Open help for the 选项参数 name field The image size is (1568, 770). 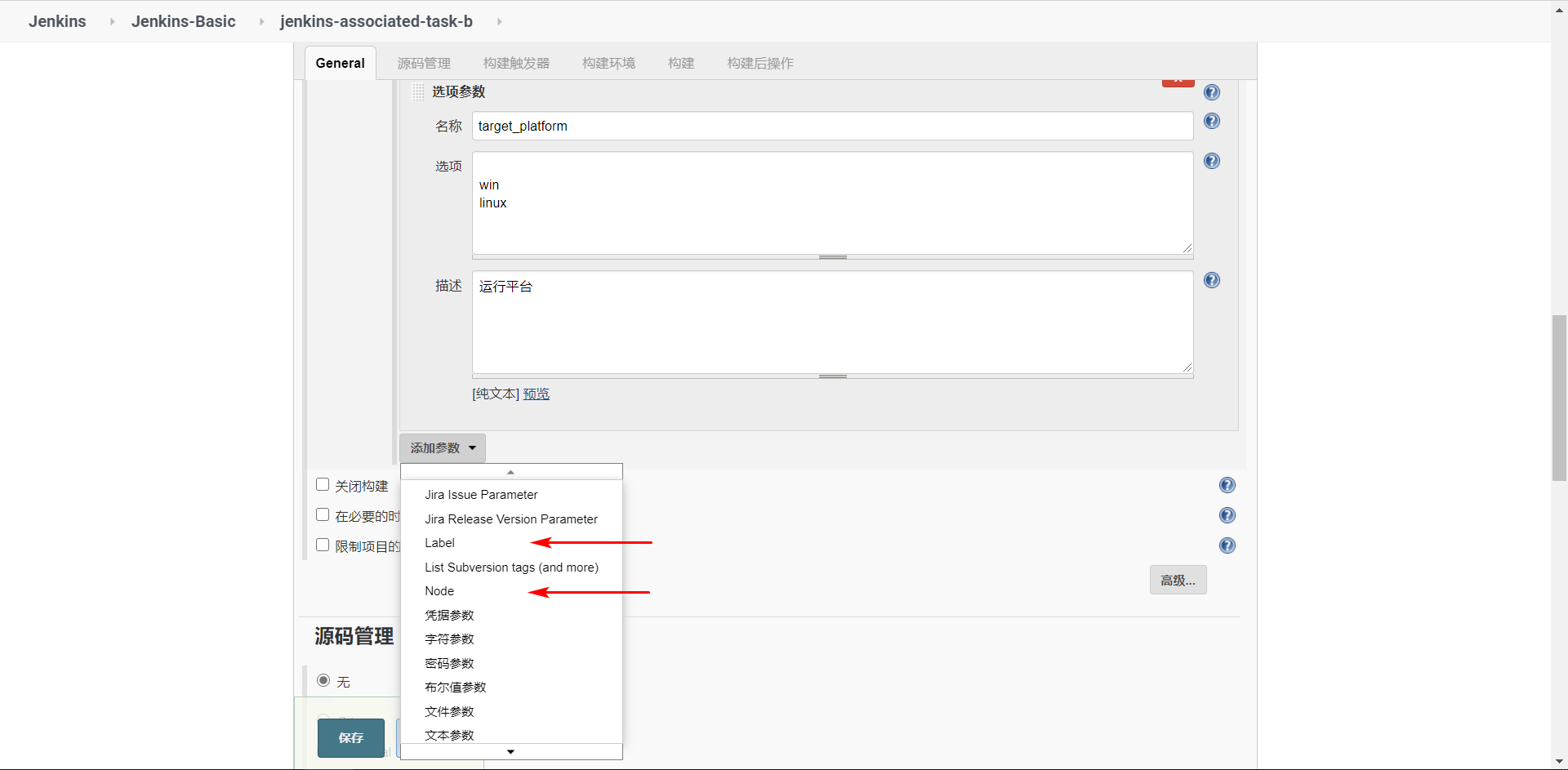click(x=1212, y=121)
